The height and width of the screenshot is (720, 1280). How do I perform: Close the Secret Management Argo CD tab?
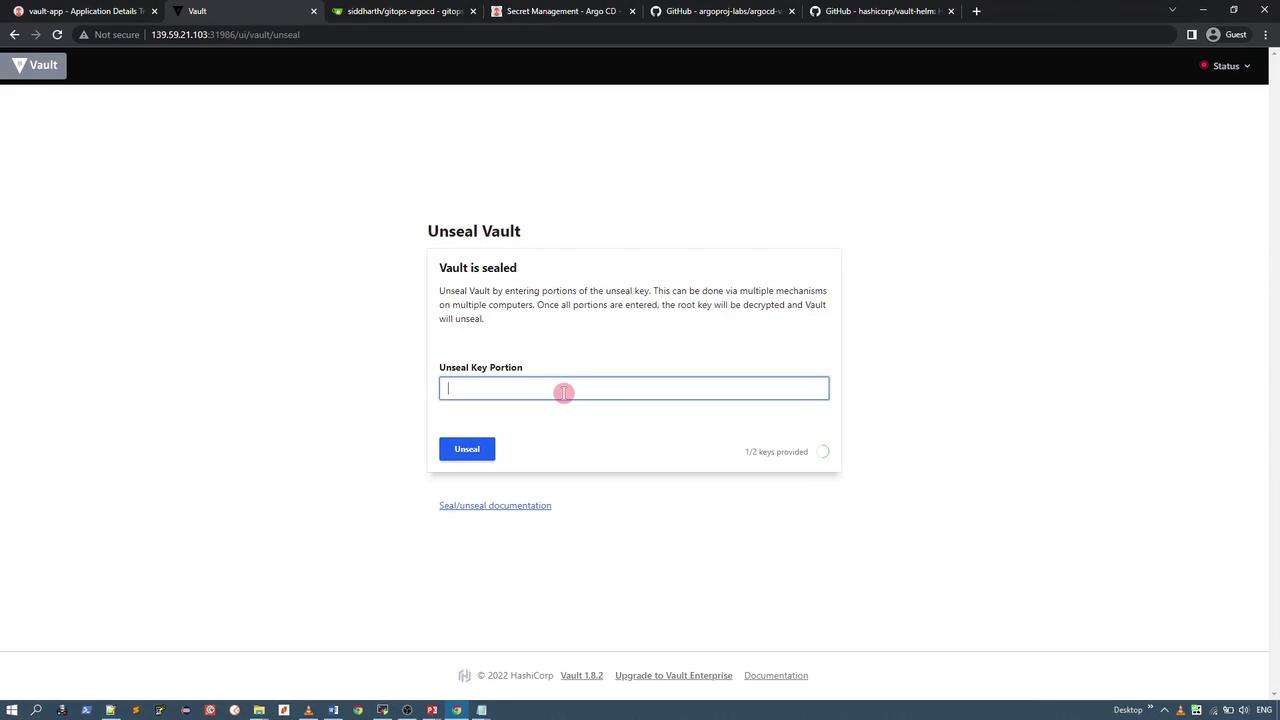(x=632, y=11)
